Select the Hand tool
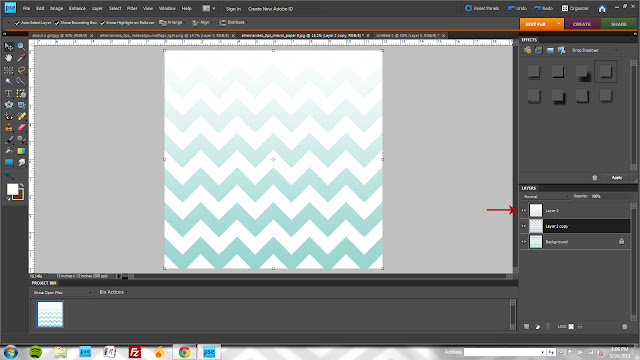The image size is (640, 360). click(x=9, y=58)
